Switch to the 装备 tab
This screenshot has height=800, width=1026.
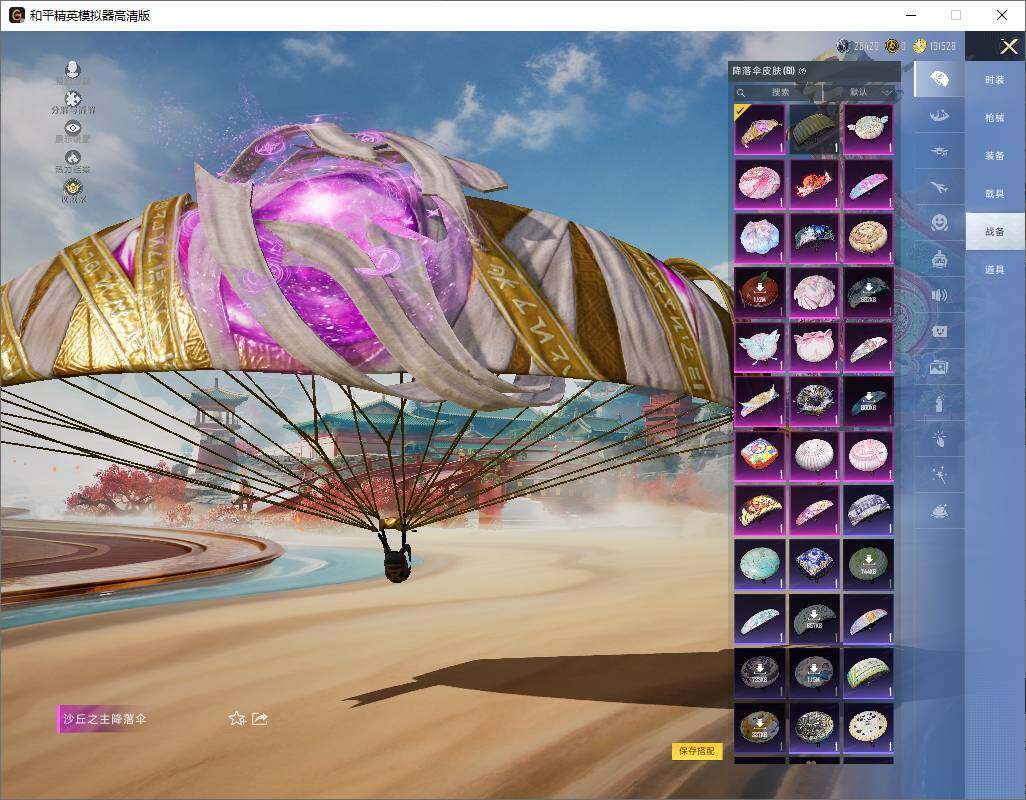click(995, 156)
